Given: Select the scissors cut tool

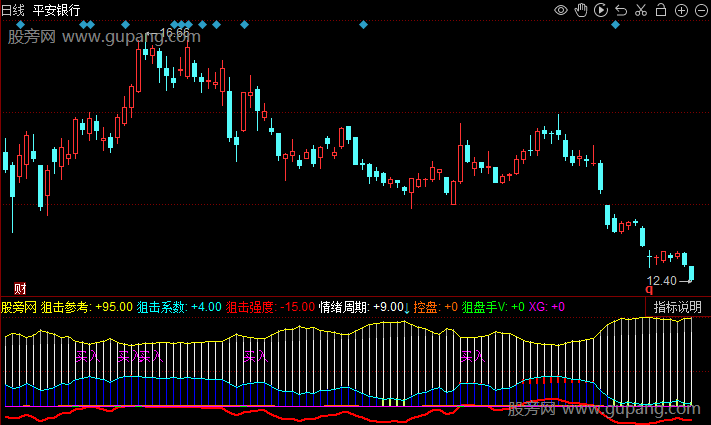Looking at the screenshot, I should click(641, 10).
